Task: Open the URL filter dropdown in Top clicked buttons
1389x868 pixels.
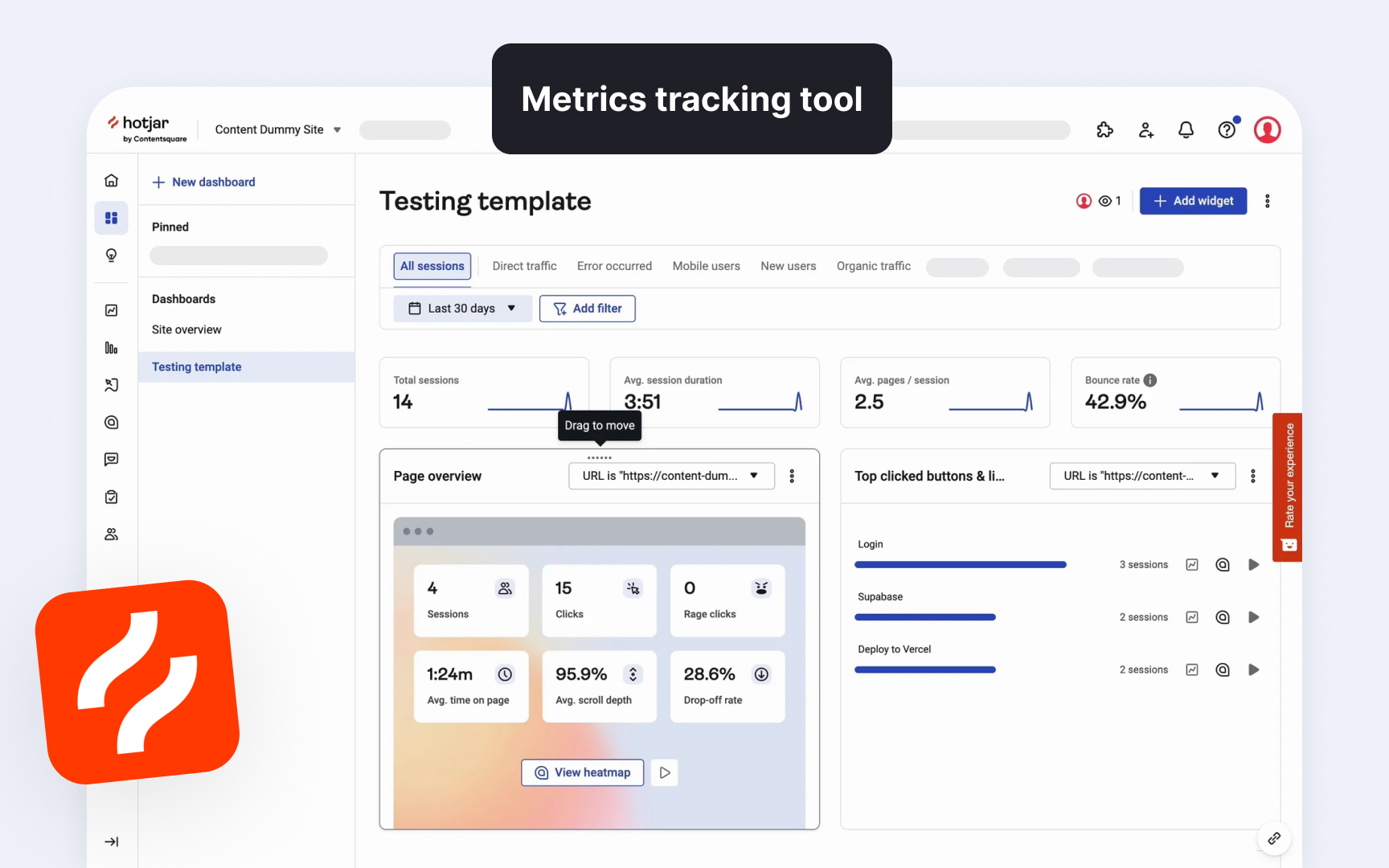Action: pos(1142,476)
